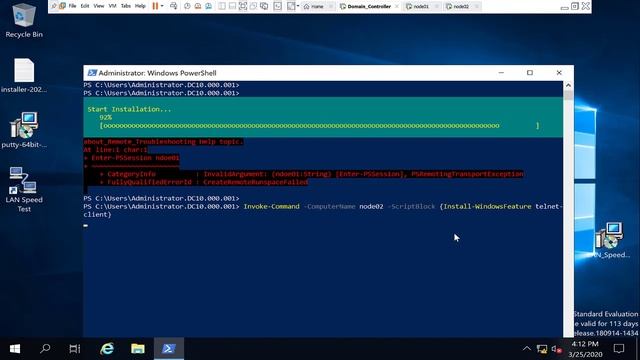The width and height of the screenshot is (640, 360).
Task: Close the PowerShell window
Action: pyautogui.click(x=559, y=73)
